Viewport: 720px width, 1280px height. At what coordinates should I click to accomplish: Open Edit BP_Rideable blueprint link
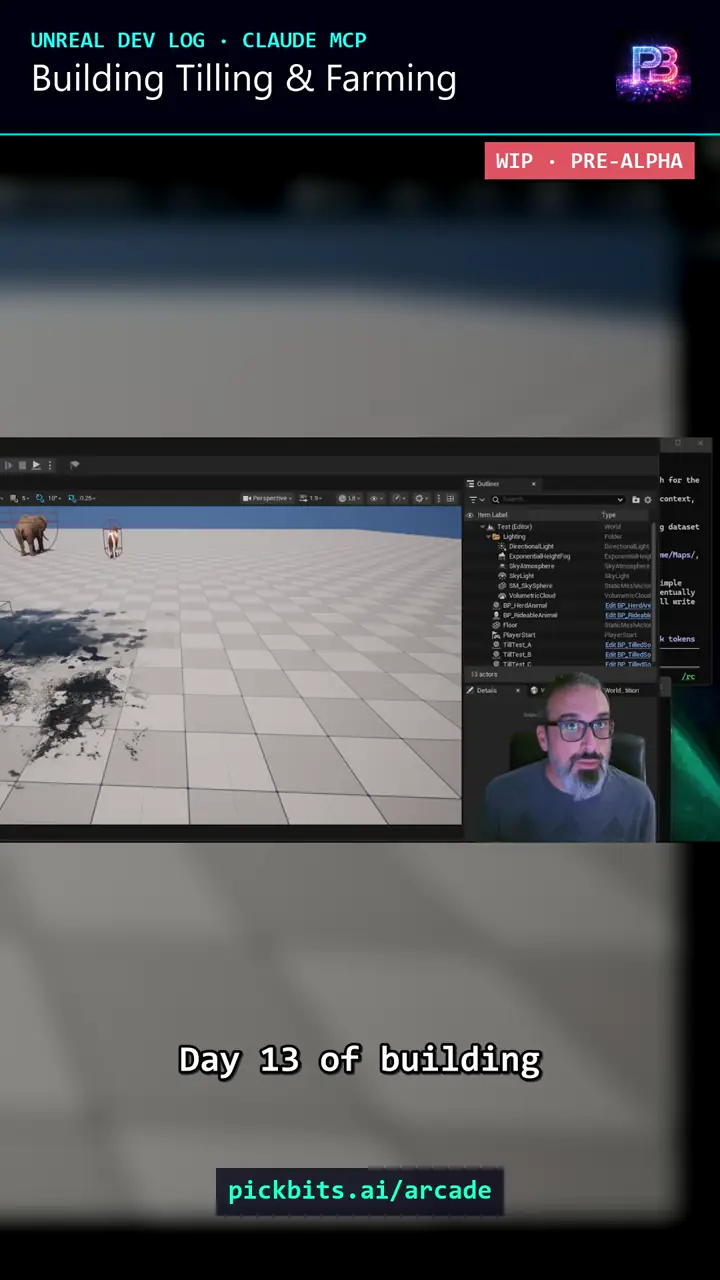pyautogui.click(x=628, y=615)
